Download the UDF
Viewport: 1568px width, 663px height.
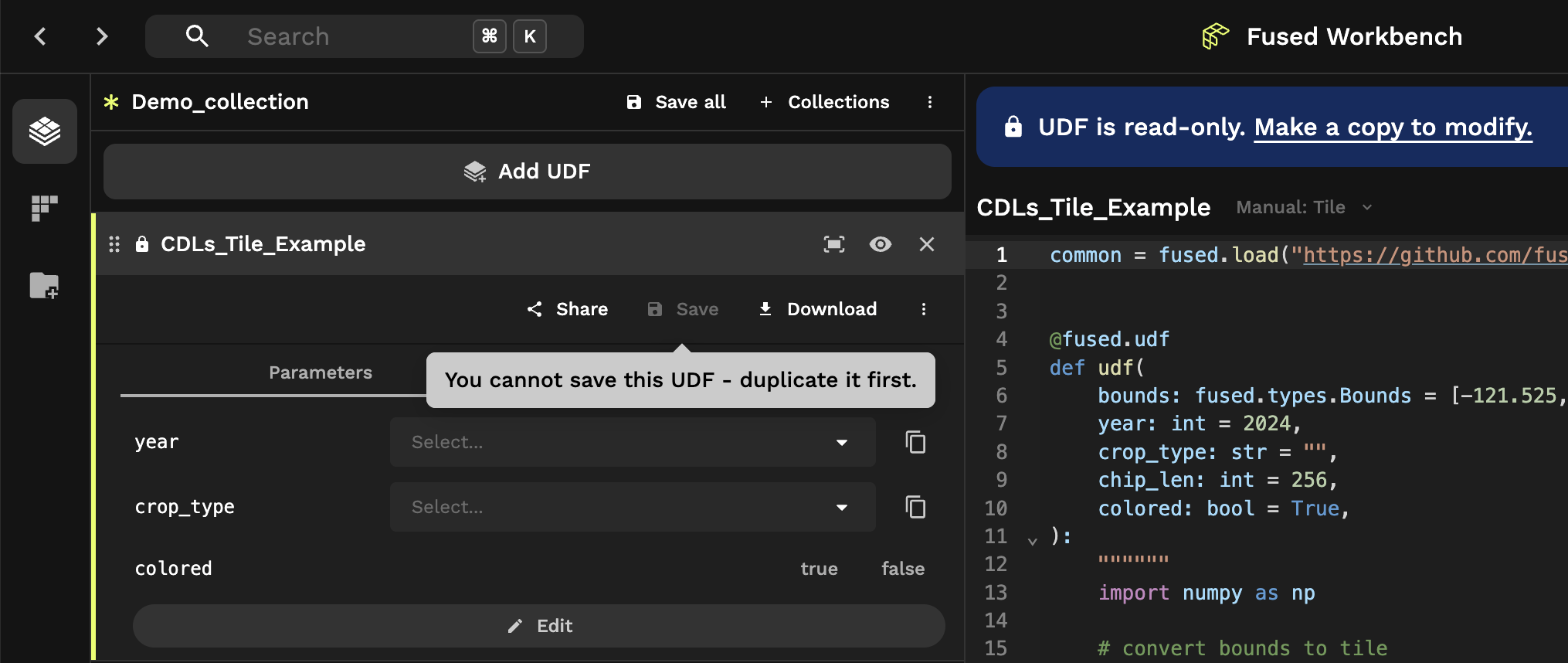point(817,309)
